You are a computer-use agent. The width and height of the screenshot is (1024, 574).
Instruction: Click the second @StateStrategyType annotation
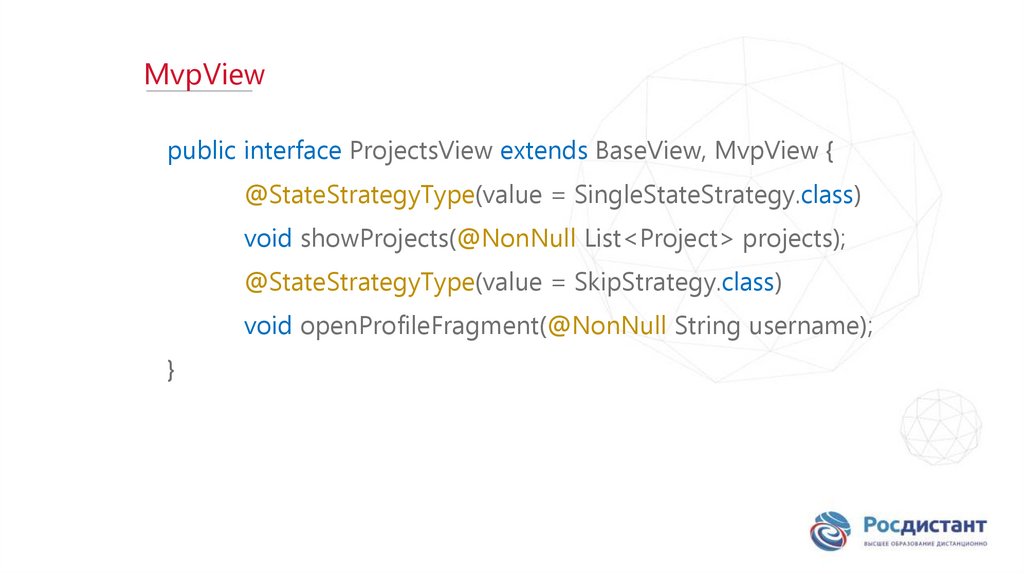358,282
